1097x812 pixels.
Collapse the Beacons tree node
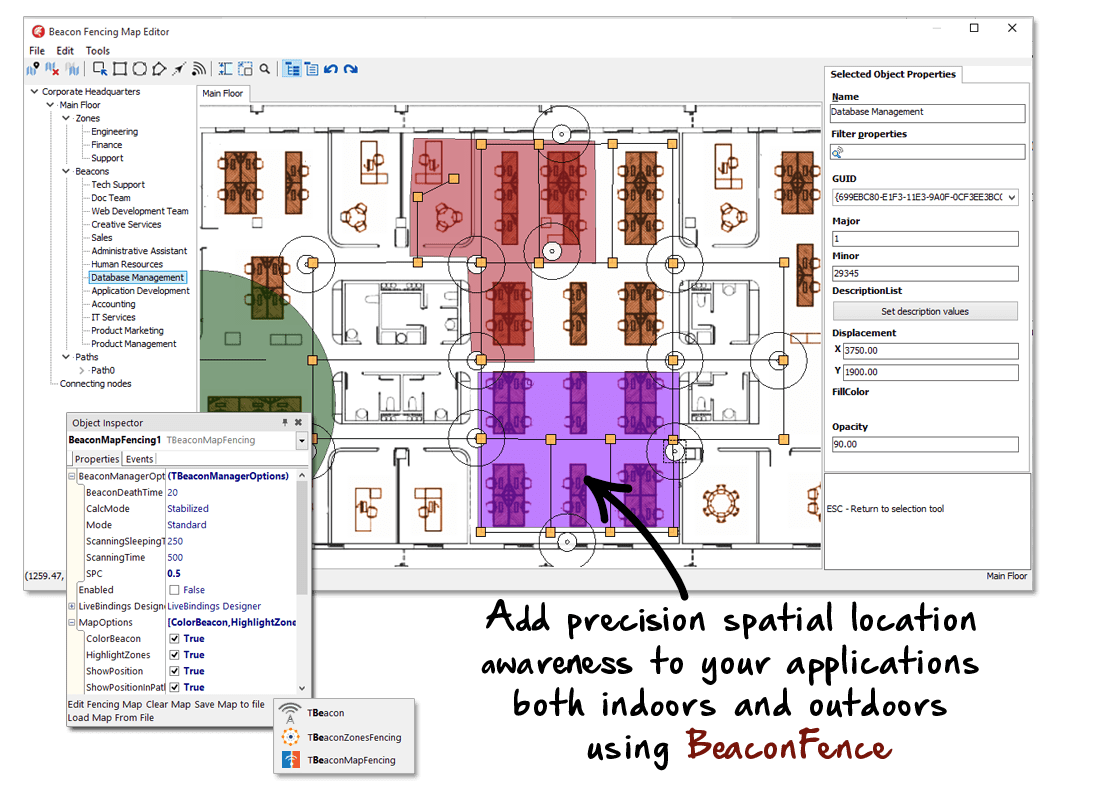point(66,171)
